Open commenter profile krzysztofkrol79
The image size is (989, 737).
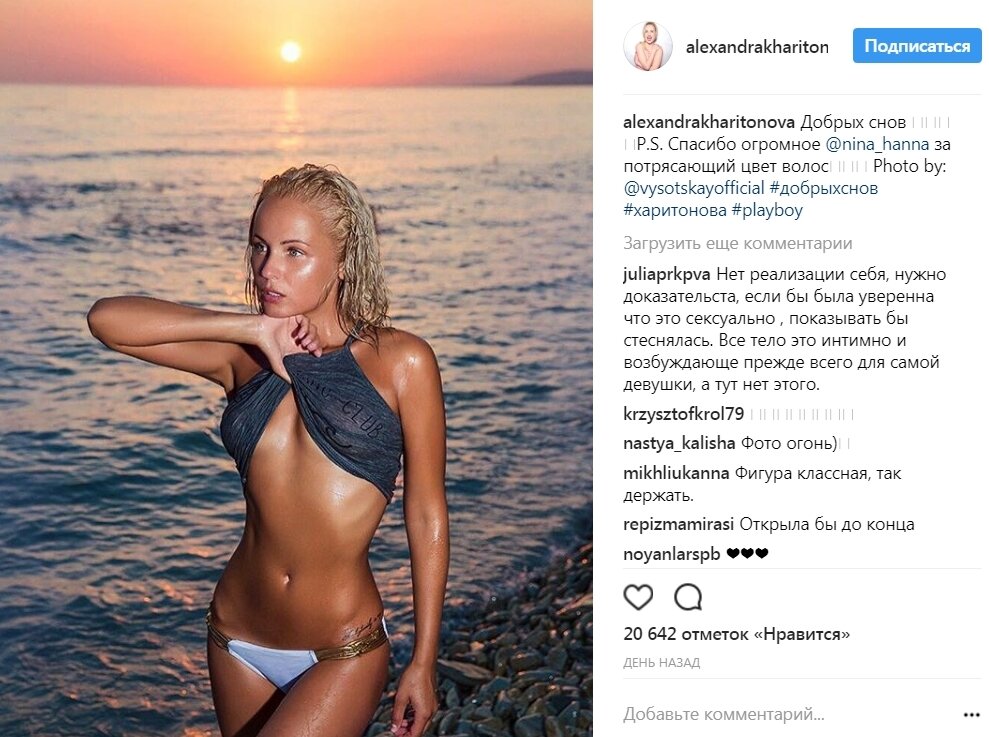[684, 414]
